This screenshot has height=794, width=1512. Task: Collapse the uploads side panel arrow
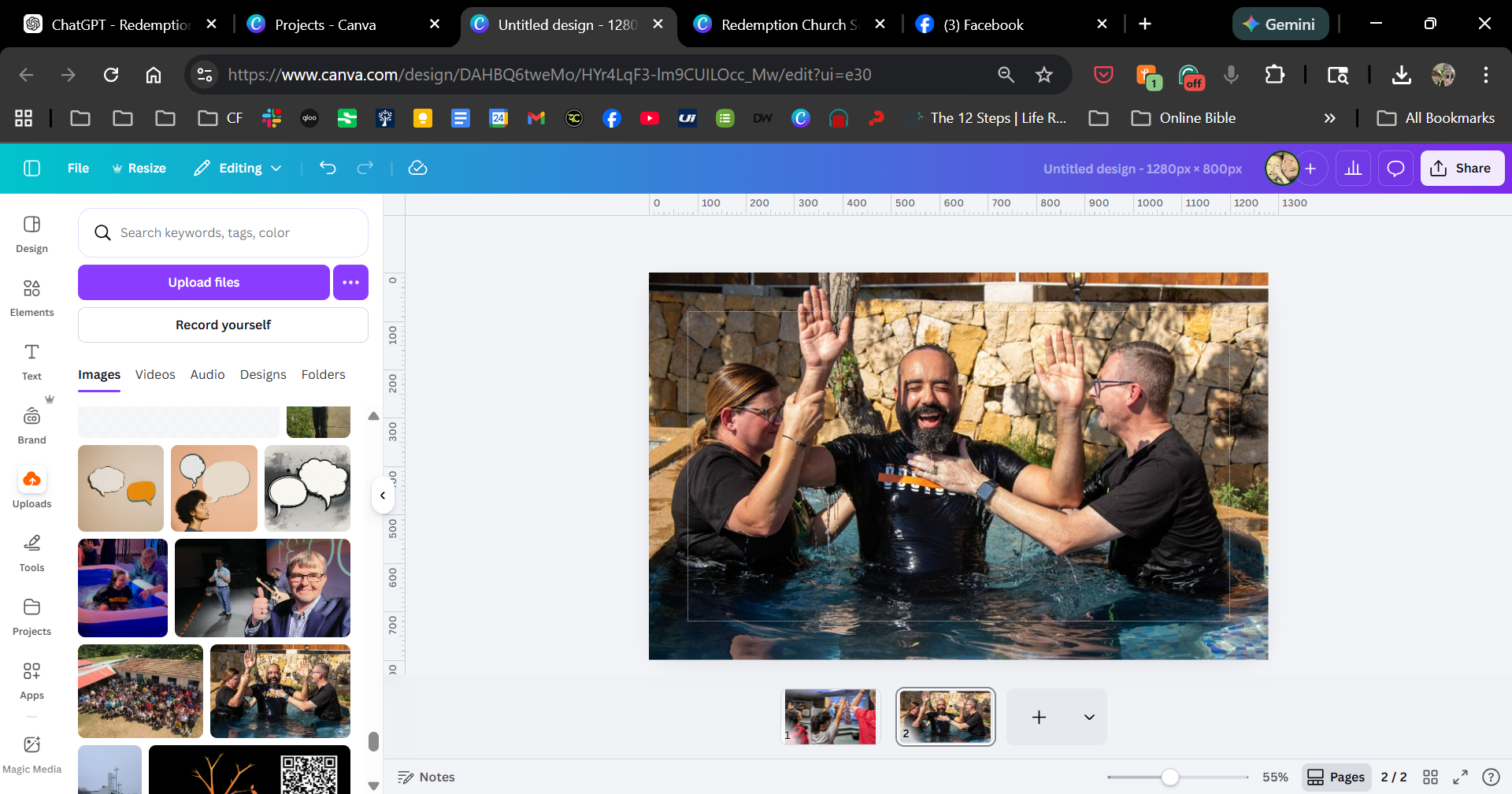click(383, 495)
